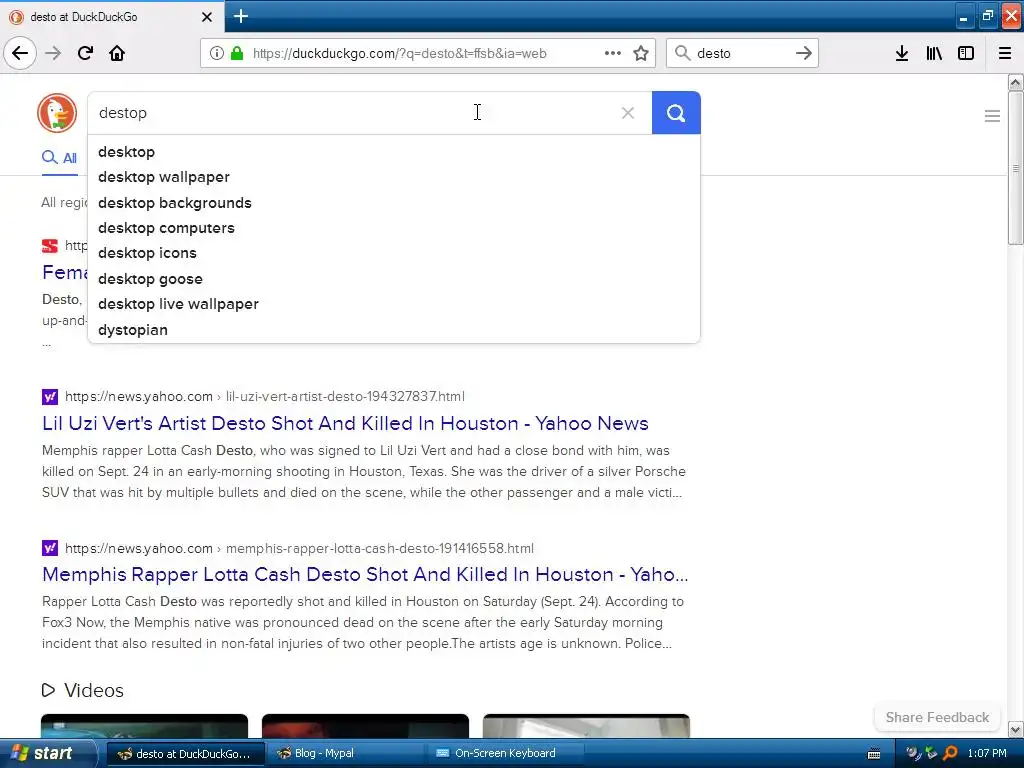Image resolution: width=1024 pixels, height=768 pixels.
Task: Click the browser address bar URL
Action: click(x=400, y=54)
